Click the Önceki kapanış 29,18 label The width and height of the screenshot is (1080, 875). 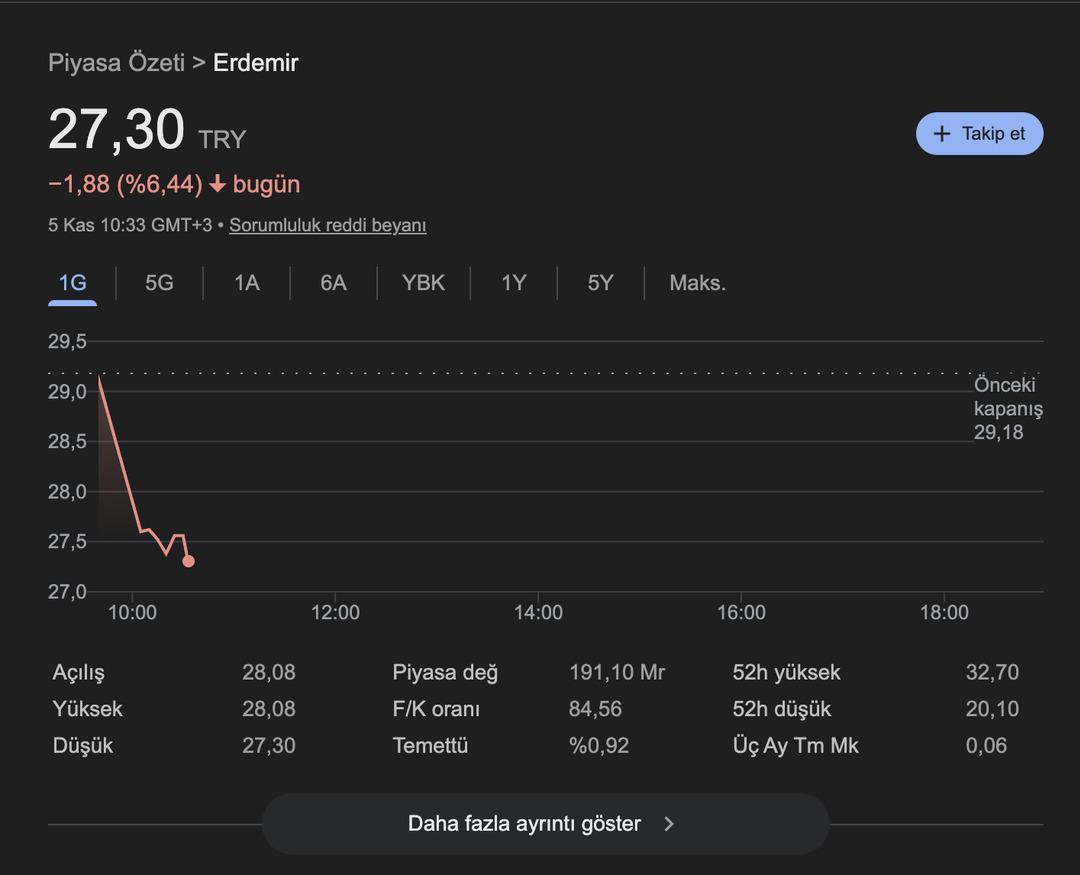coord(1007,409)
